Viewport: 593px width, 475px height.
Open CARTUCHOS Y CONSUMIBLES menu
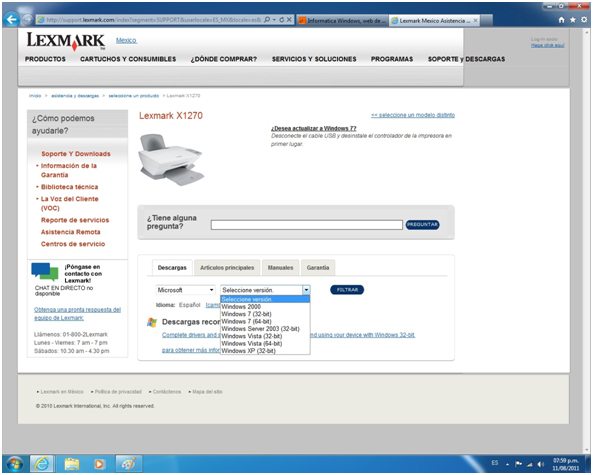(128, 59)
